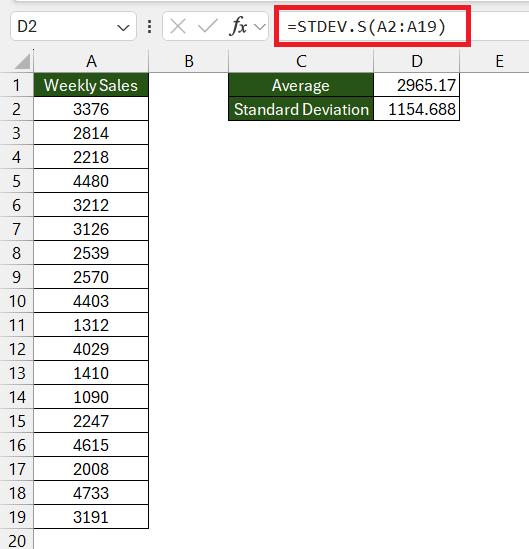Select cell with value 4480
Image resolution: width=529 pixels, height=549 pixels.
91,181
